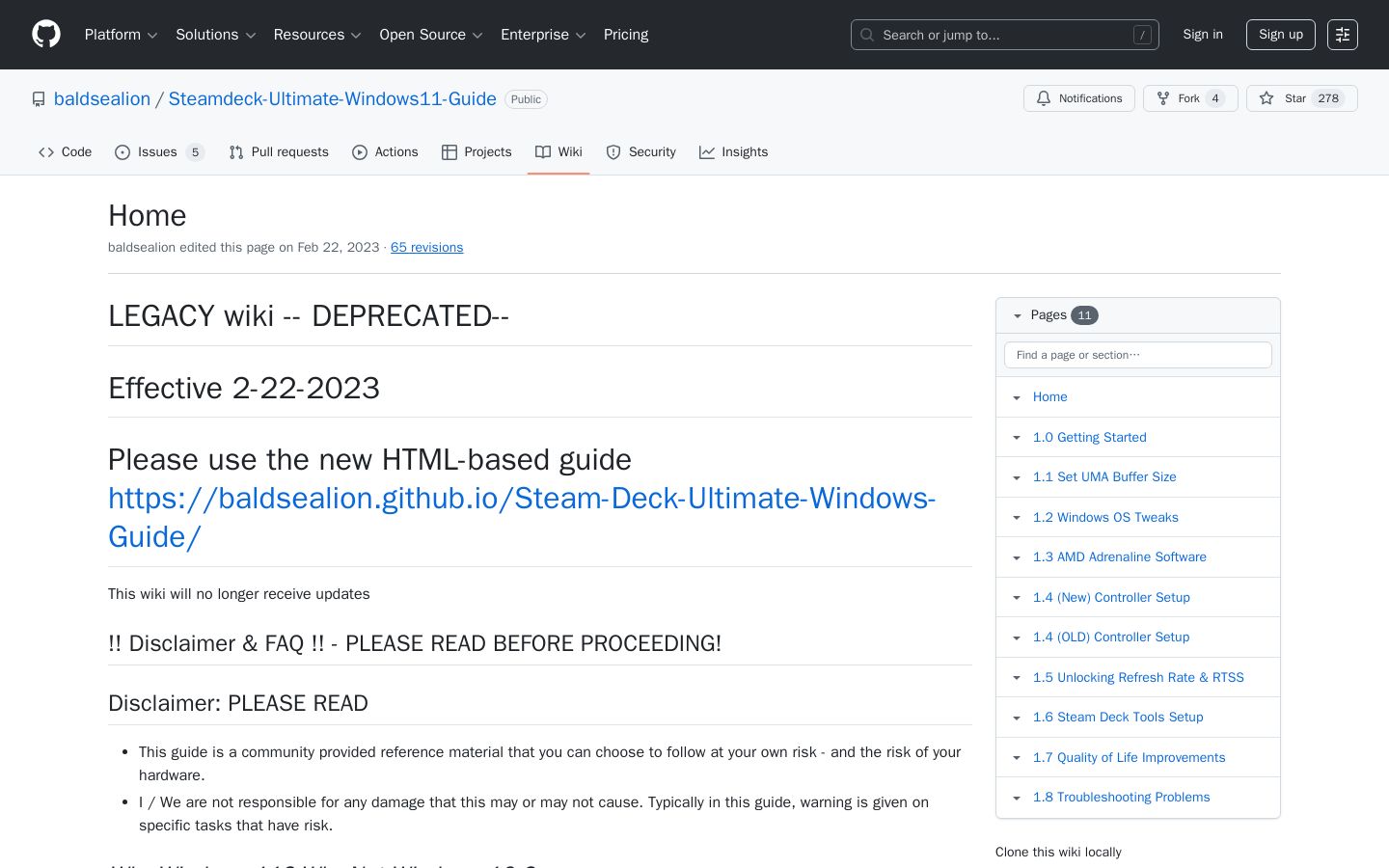Click the Notifications bell button

[1079, 98]
